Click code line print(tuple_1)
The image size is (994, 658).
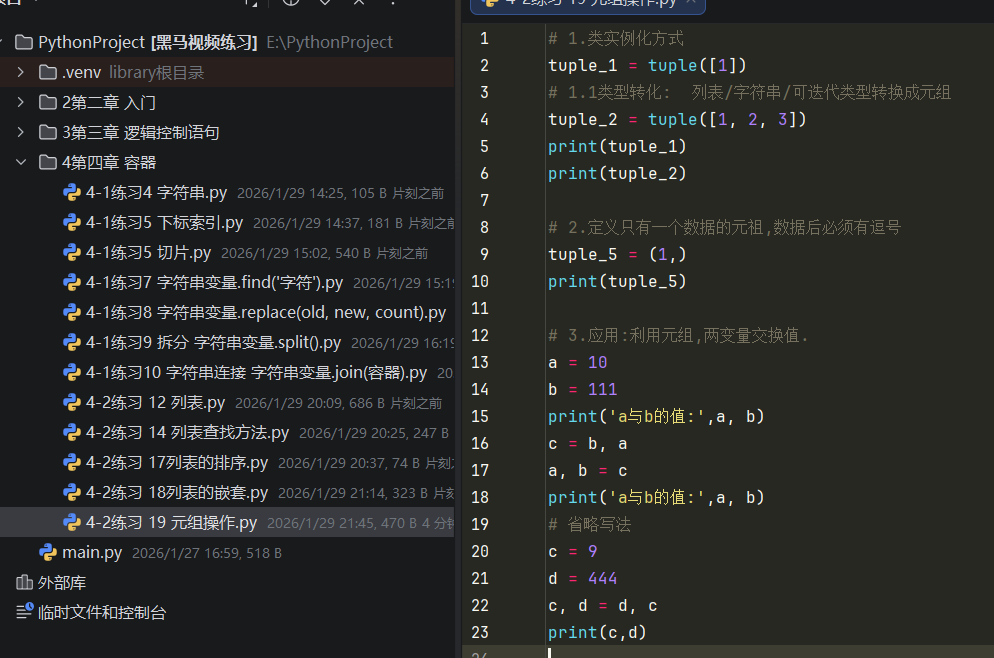(617, 146)
